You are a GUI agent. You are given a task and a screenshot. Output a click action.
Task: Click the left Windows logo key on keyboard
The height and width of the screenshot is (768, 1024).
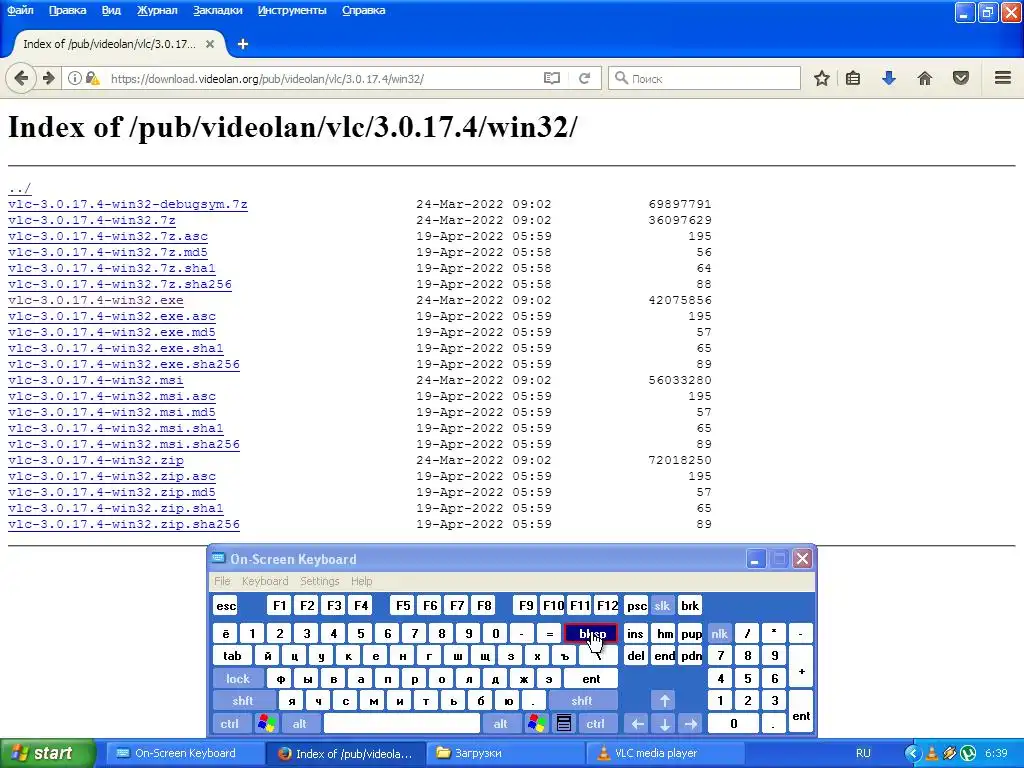point(266,724)
